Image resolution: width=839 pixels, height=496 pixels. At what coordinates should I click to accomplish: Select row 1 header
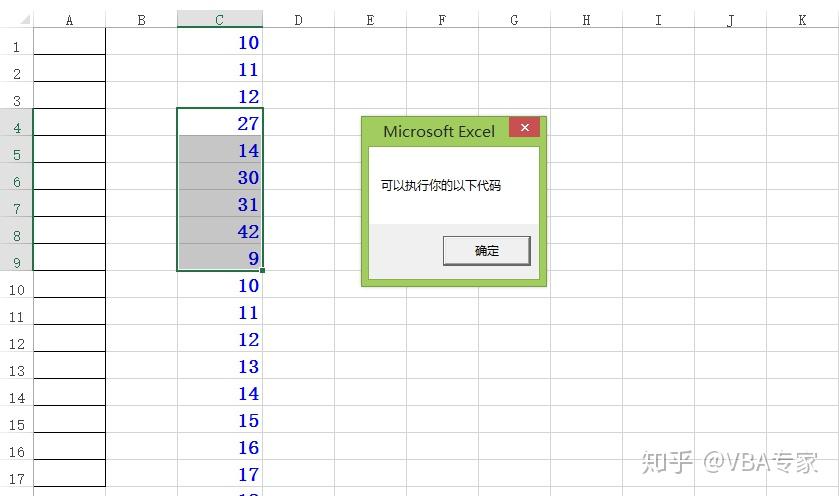tap(16, 47)
